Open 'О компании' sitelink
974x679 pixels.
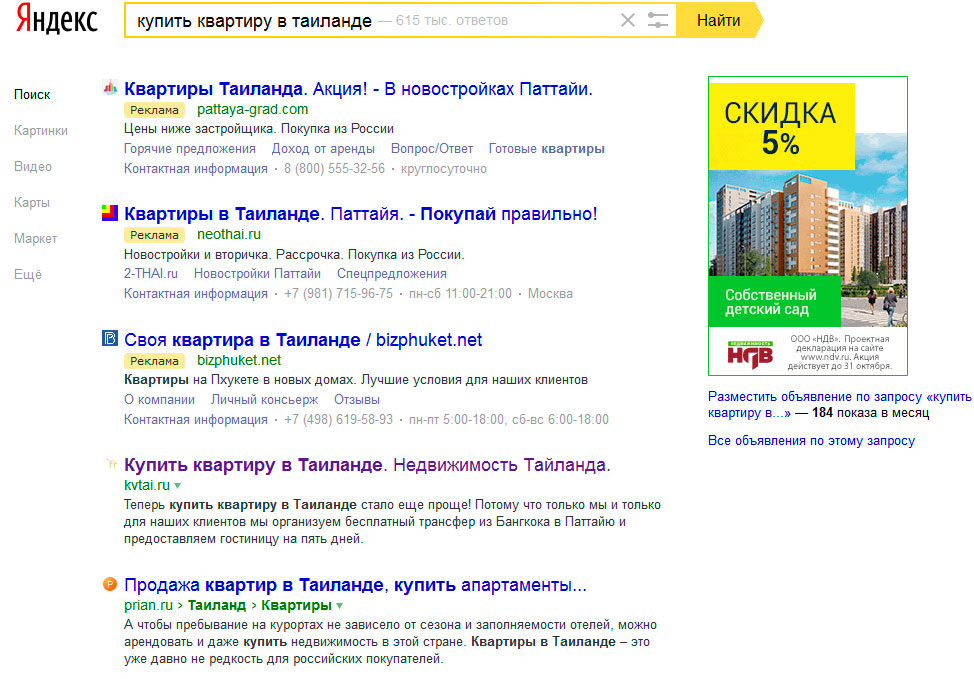pos(160,399)
